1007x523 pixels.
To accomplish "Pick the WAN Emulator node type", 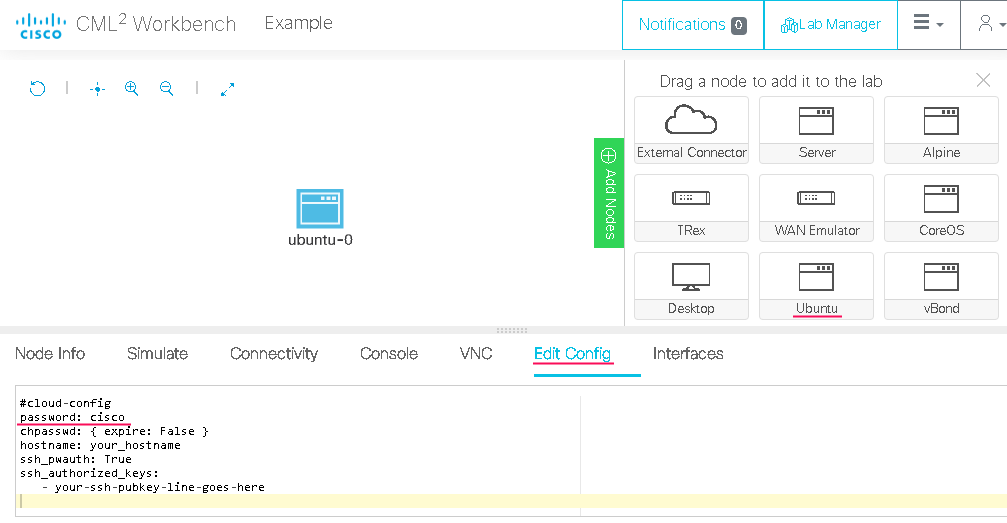I will pos(816,208).
